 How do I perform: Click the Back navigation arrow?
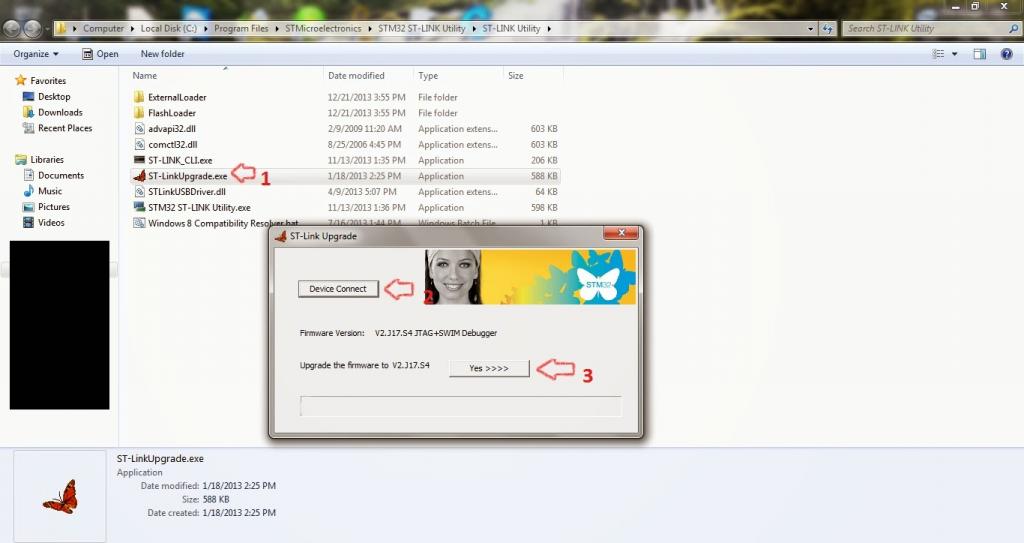pos(12,29)
